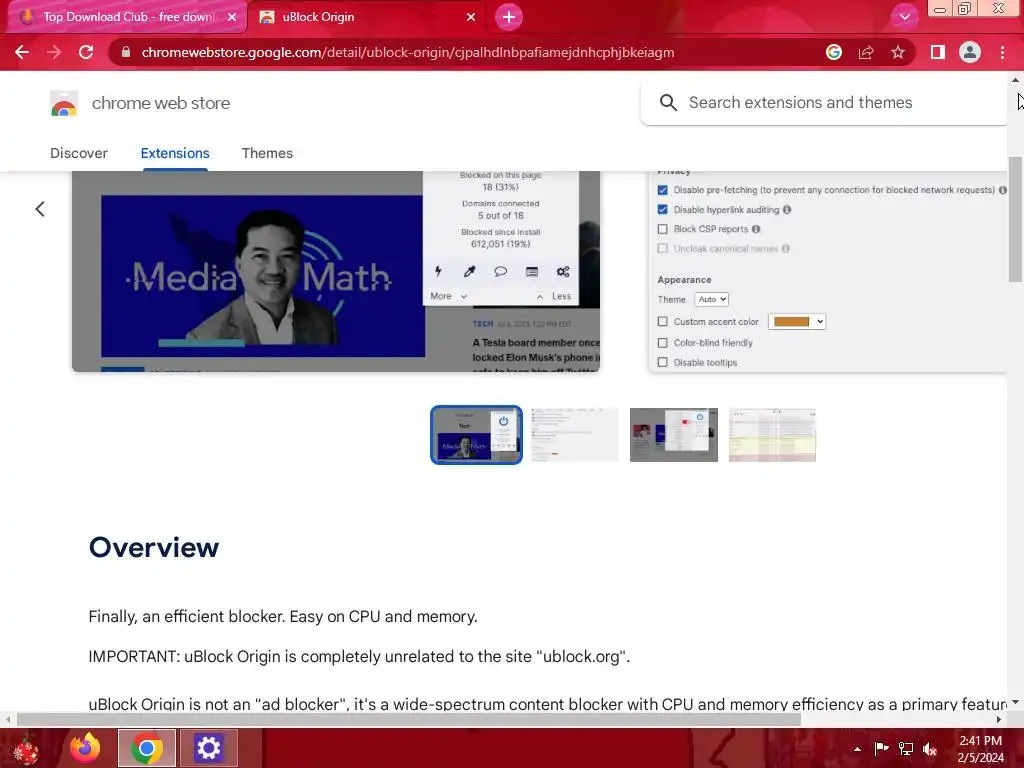The image size is (1024, 768).
Task: Click the lightning bolt zapper icon
Action: tap(438, 271)
